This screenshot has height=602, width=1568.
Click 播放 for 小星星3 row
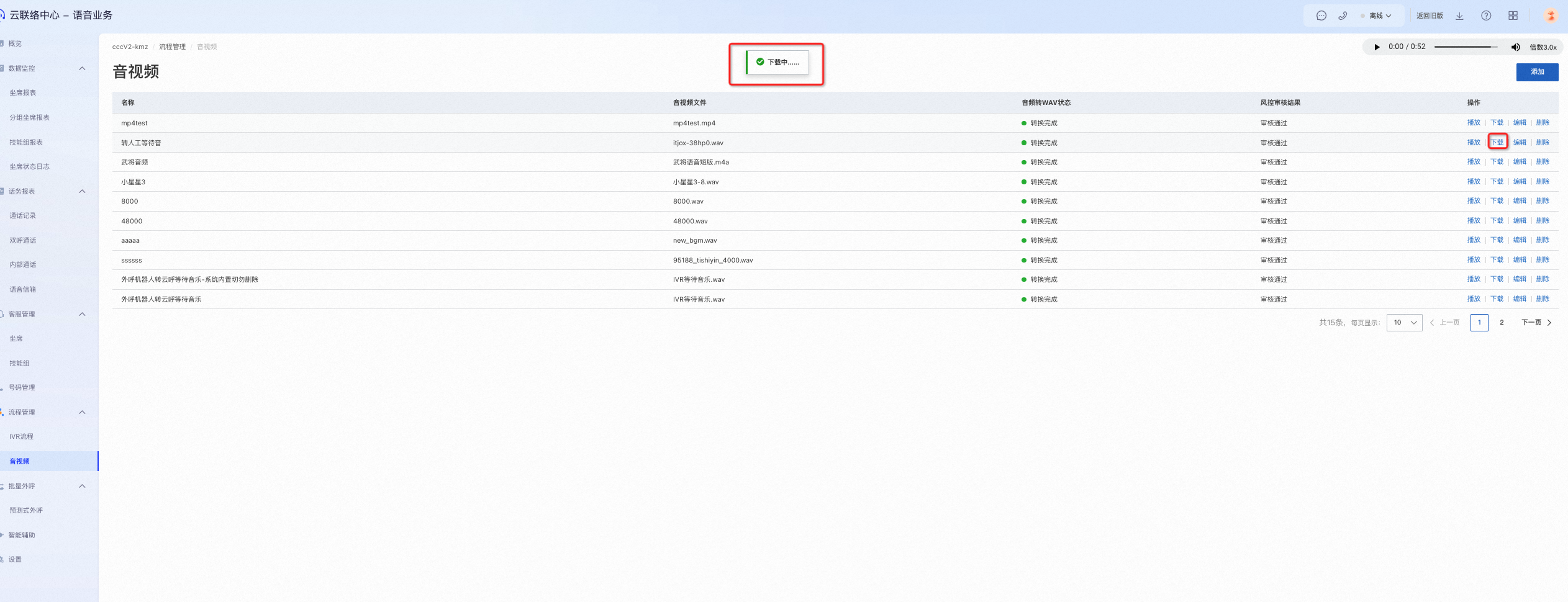click(x=1474, y=182)
